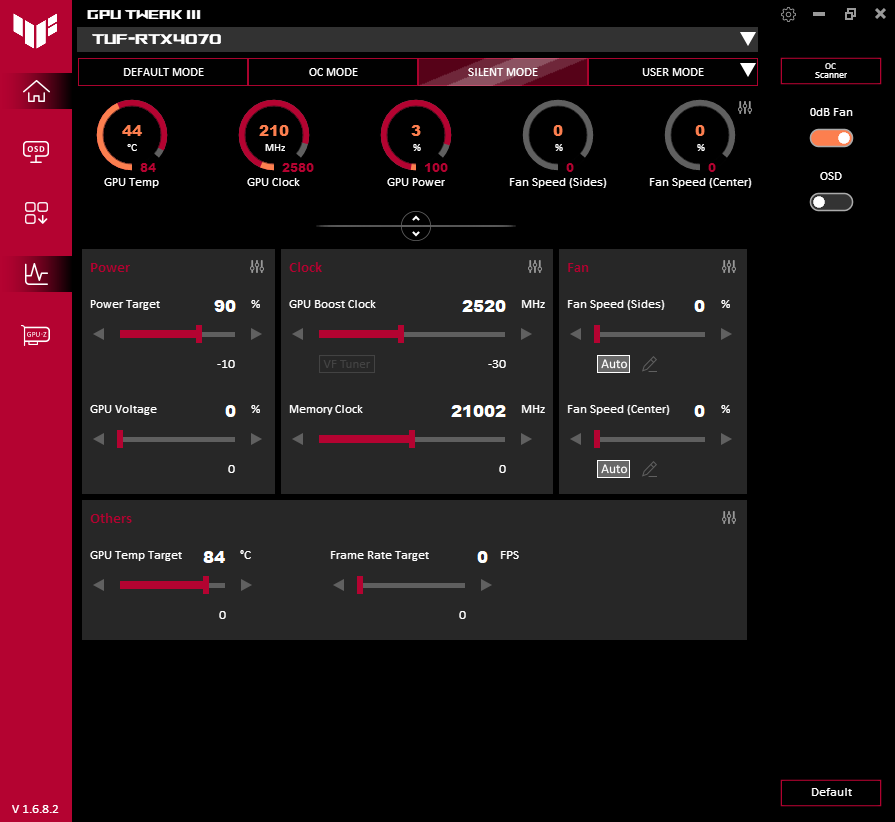895x822 pixels.
Task: Click the Power Target value 90
Action: click(x=225, y=306)
